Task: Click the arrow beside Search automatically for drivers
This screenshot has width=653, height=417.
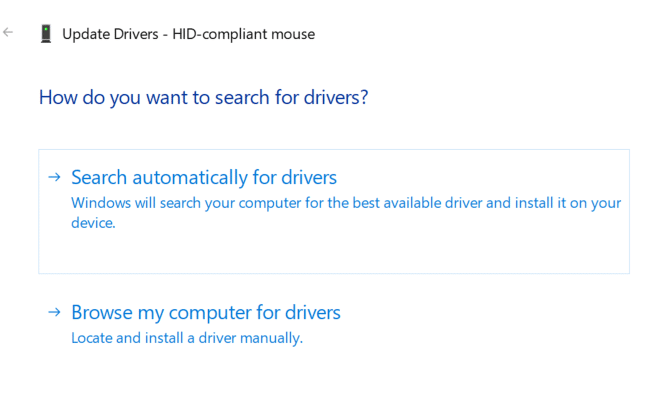Action: pyautogui.click(x=55, y=178)
